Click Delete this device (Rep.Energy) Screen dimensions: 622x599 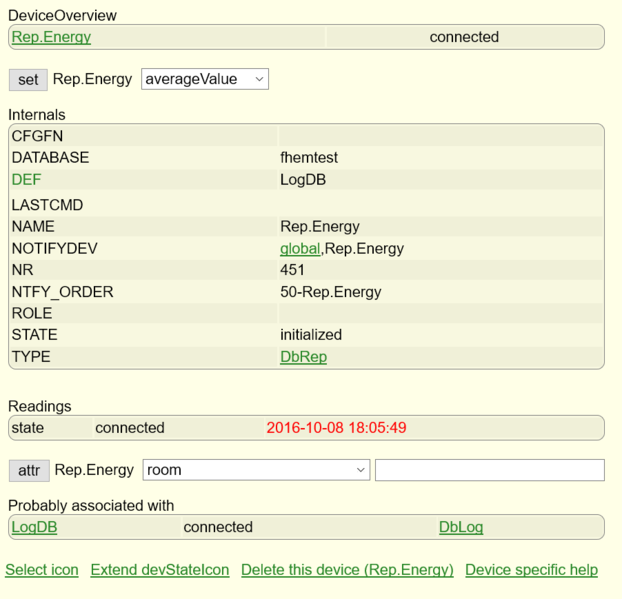pyautogui.click(x=347, y=570)
